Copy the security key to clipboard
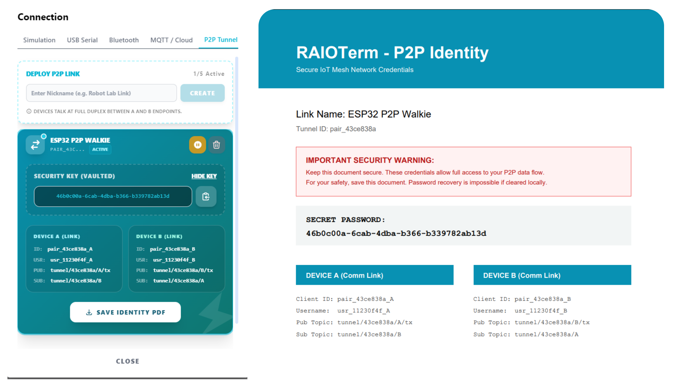The width and height of the screenshot is (680, 382). [206, 196]
